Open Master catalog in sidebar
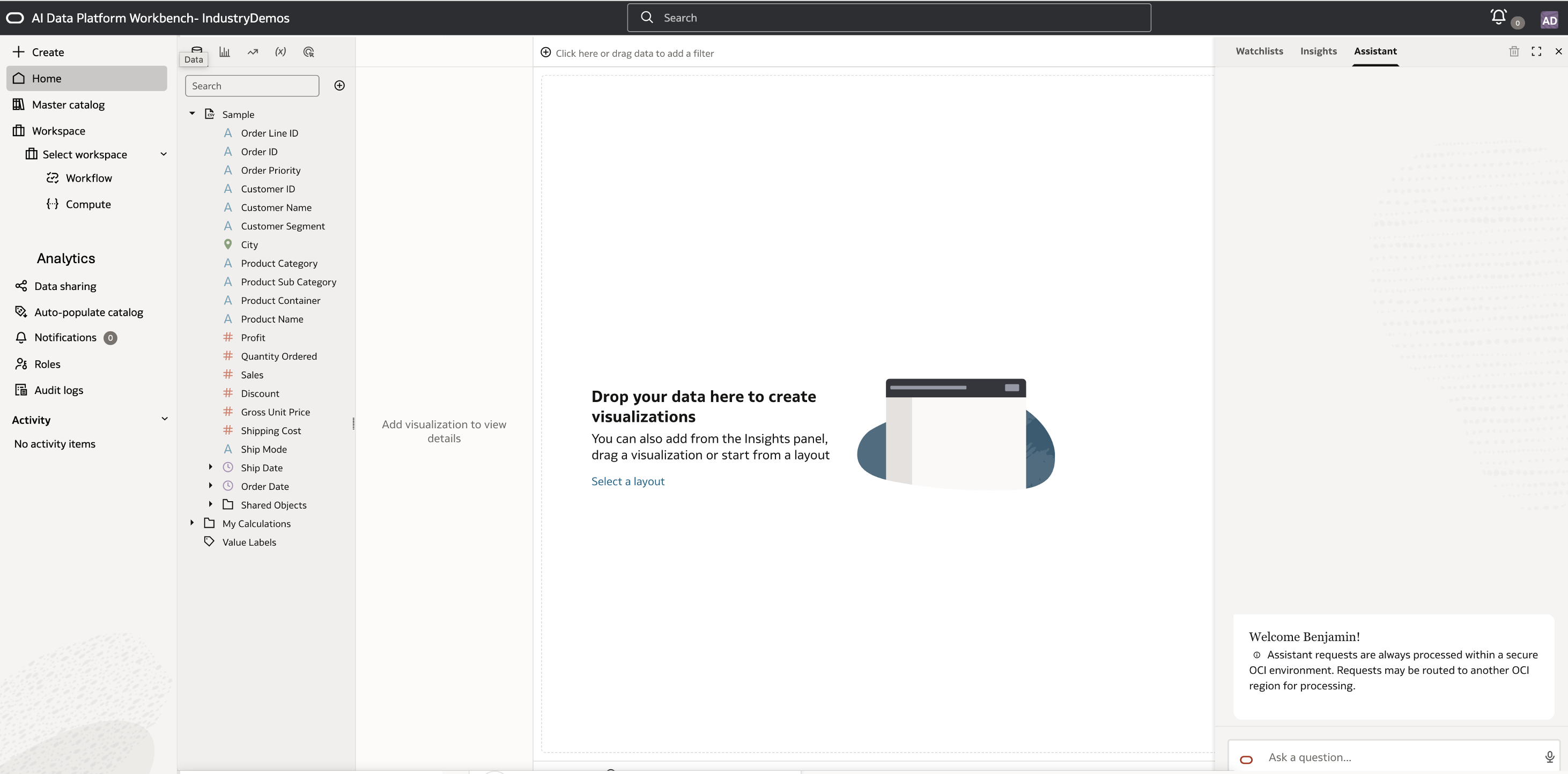 click(x=68, y=105)
